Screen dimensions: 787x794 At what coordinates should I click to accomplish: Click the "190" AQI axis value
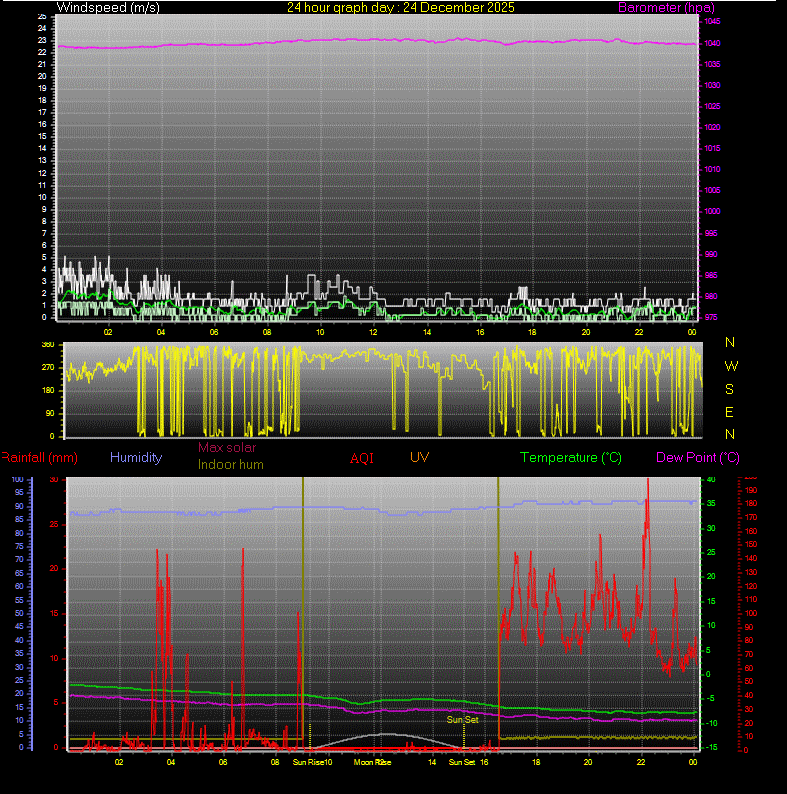tap(751, 490)
